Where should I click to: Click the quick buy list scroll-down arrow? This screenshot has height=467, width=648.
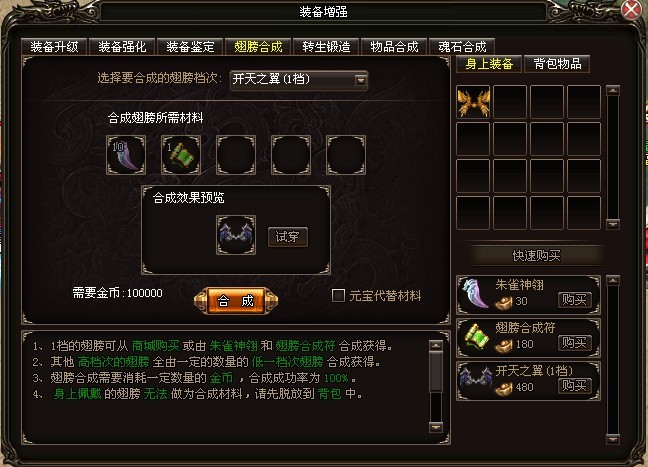click(612, 439)
